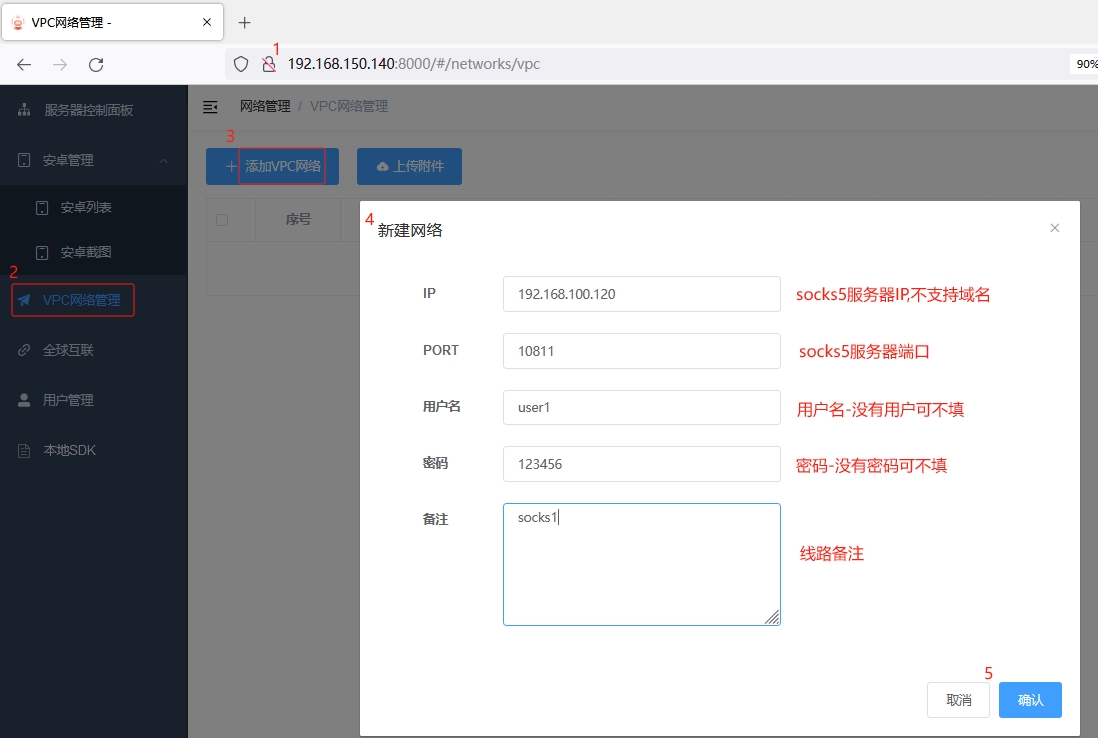Close the VPC网络管理 browser tab
This screenshot has height=738, width=1098.
207,22
